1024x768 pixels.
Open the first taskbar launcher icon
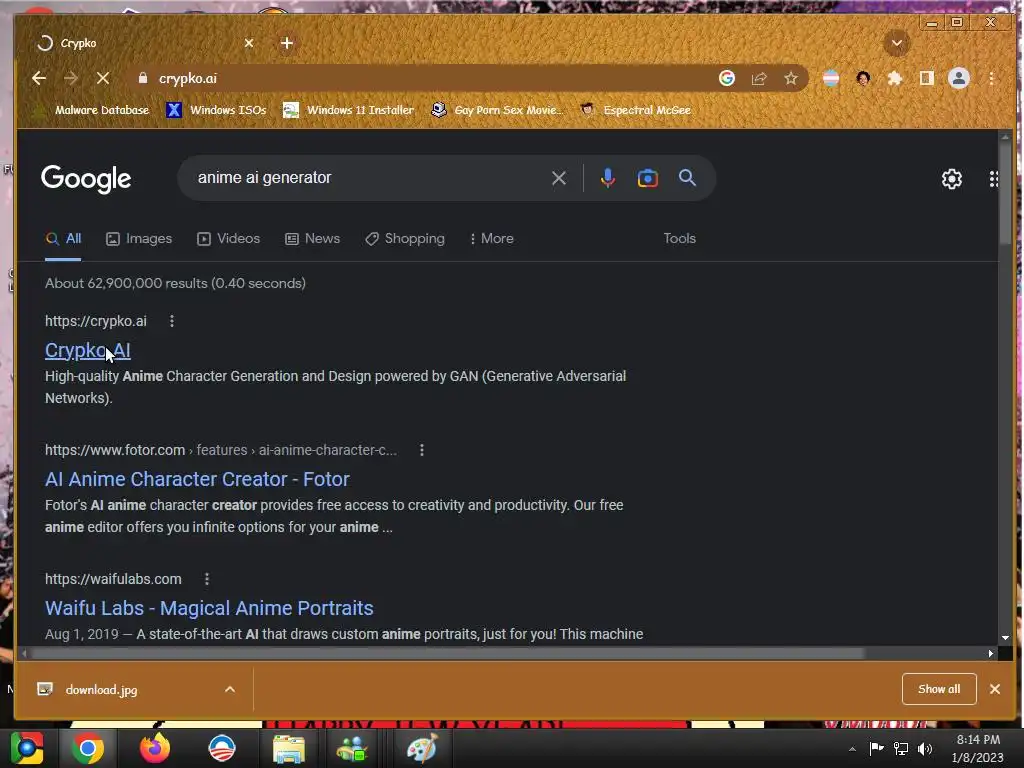point(27,748)
